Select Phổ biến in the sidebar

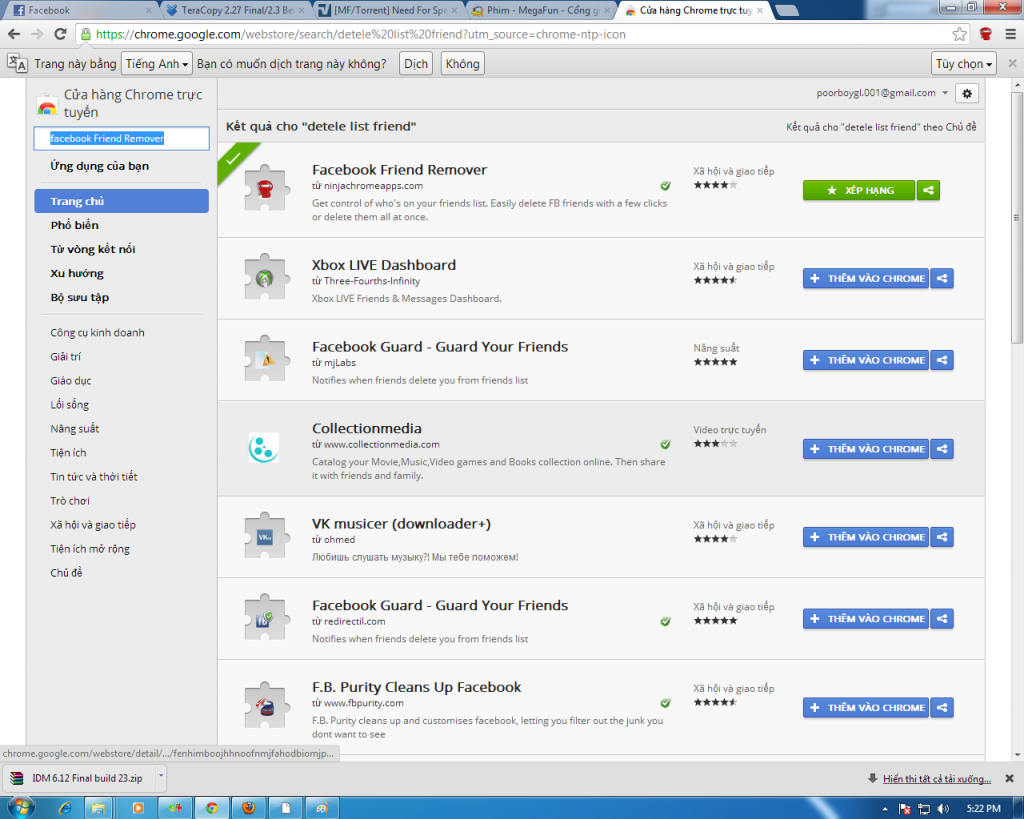[74, 225]
